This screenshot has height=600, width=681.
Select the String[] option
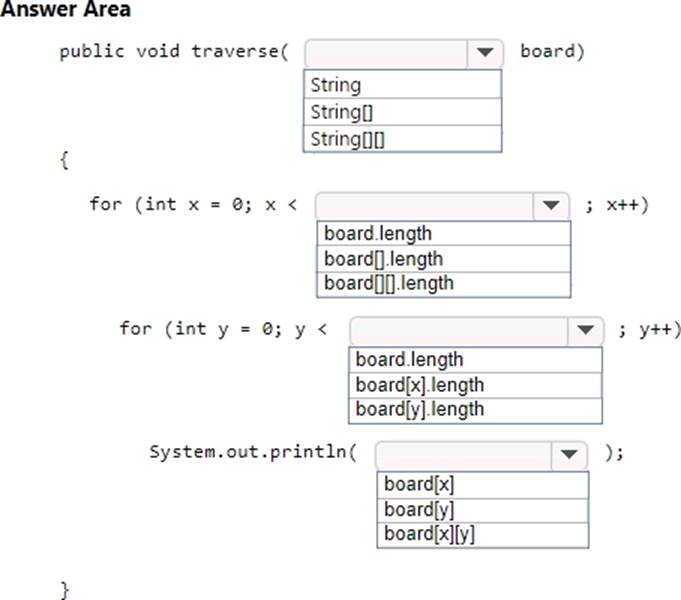click(402, 111)
